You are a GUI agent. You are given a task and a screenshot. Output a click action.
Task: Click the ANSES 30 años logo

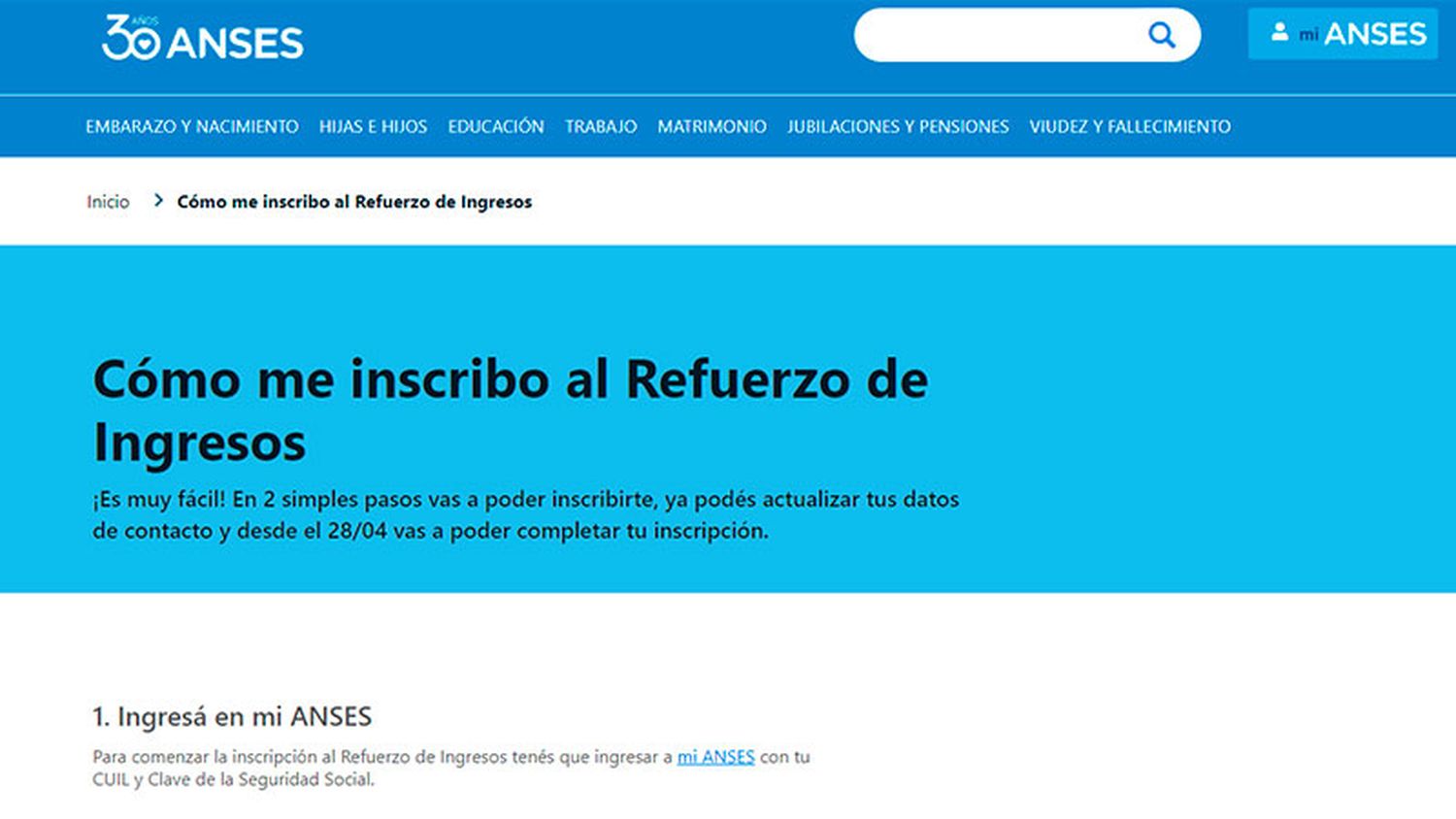(203, 38)
